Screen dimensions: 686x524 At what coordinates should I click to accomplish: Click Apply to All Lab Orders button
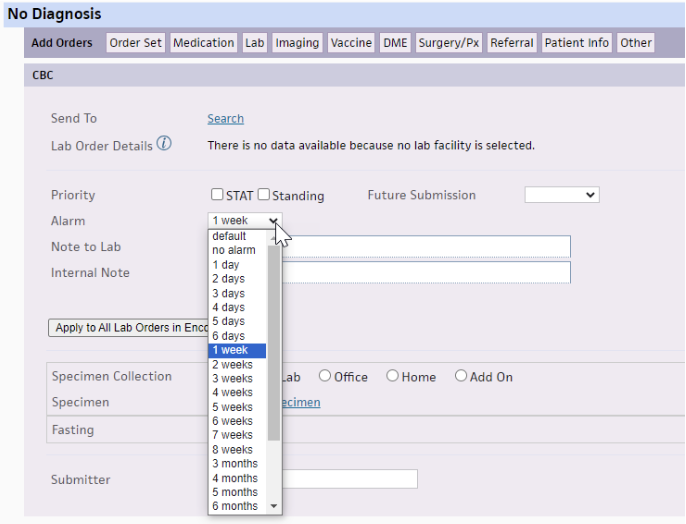click(x=128, y=328)
